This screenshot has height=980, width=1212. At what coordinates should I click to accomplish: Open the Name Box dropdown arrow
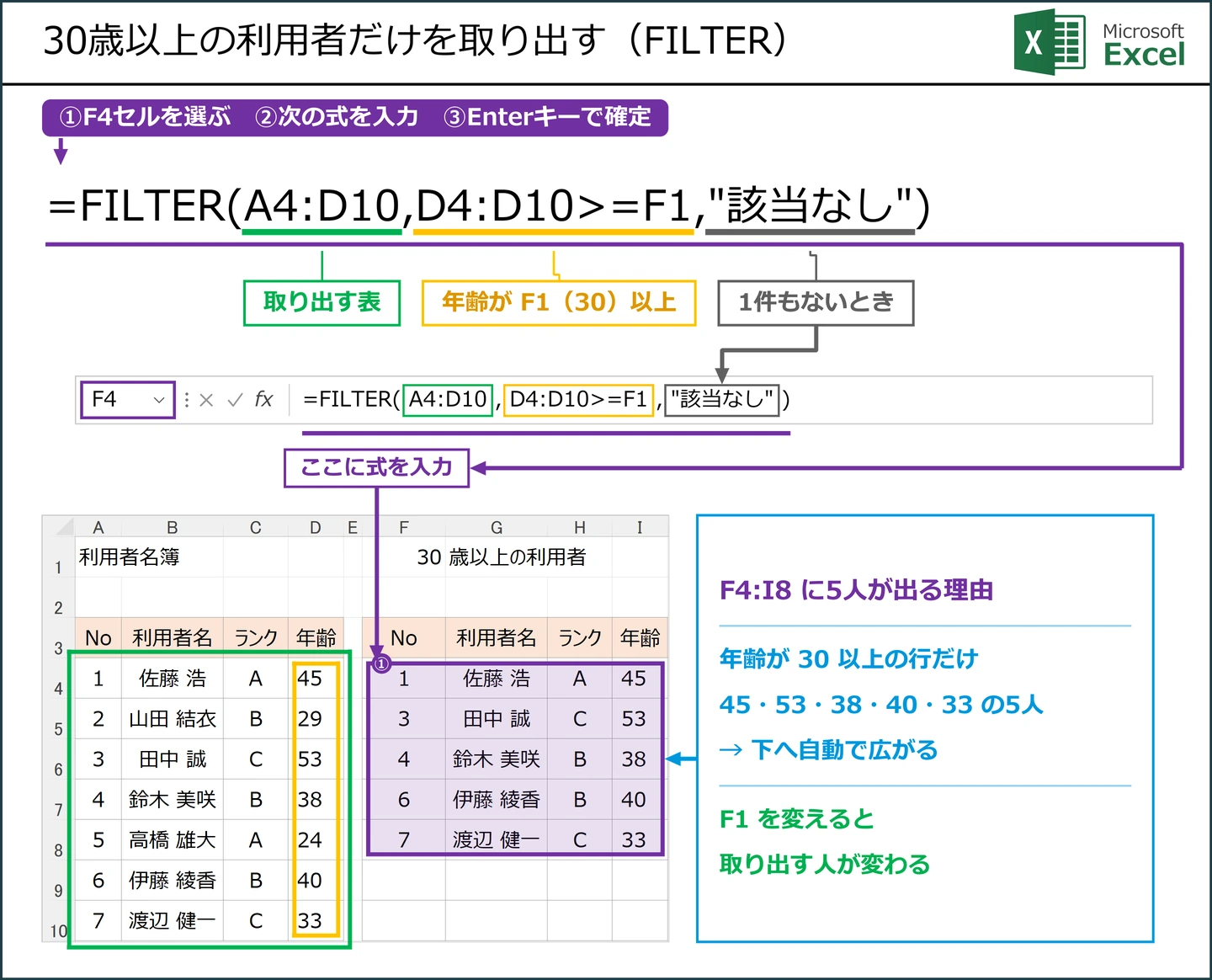tap(158, 400)
